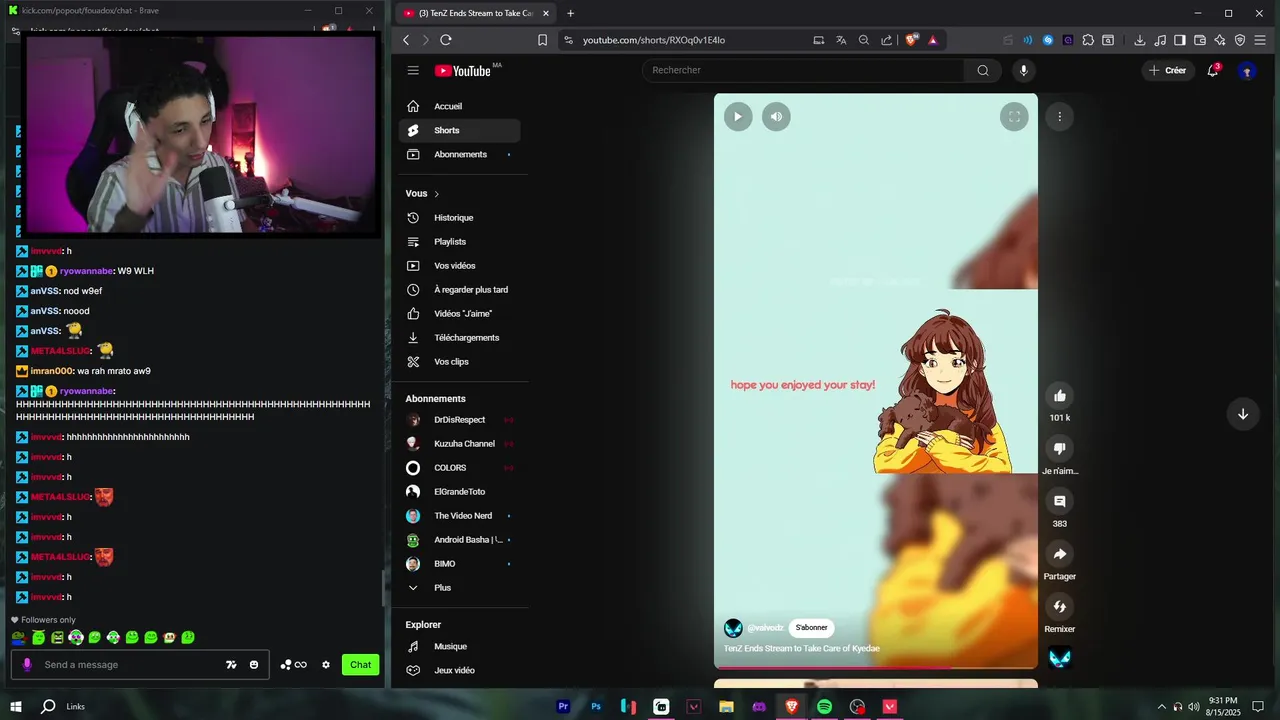This screenshot has height=720, width=1280.
Task: Open Brave downloads icon
Action: pyautogui.click(x=1140, y=40)
